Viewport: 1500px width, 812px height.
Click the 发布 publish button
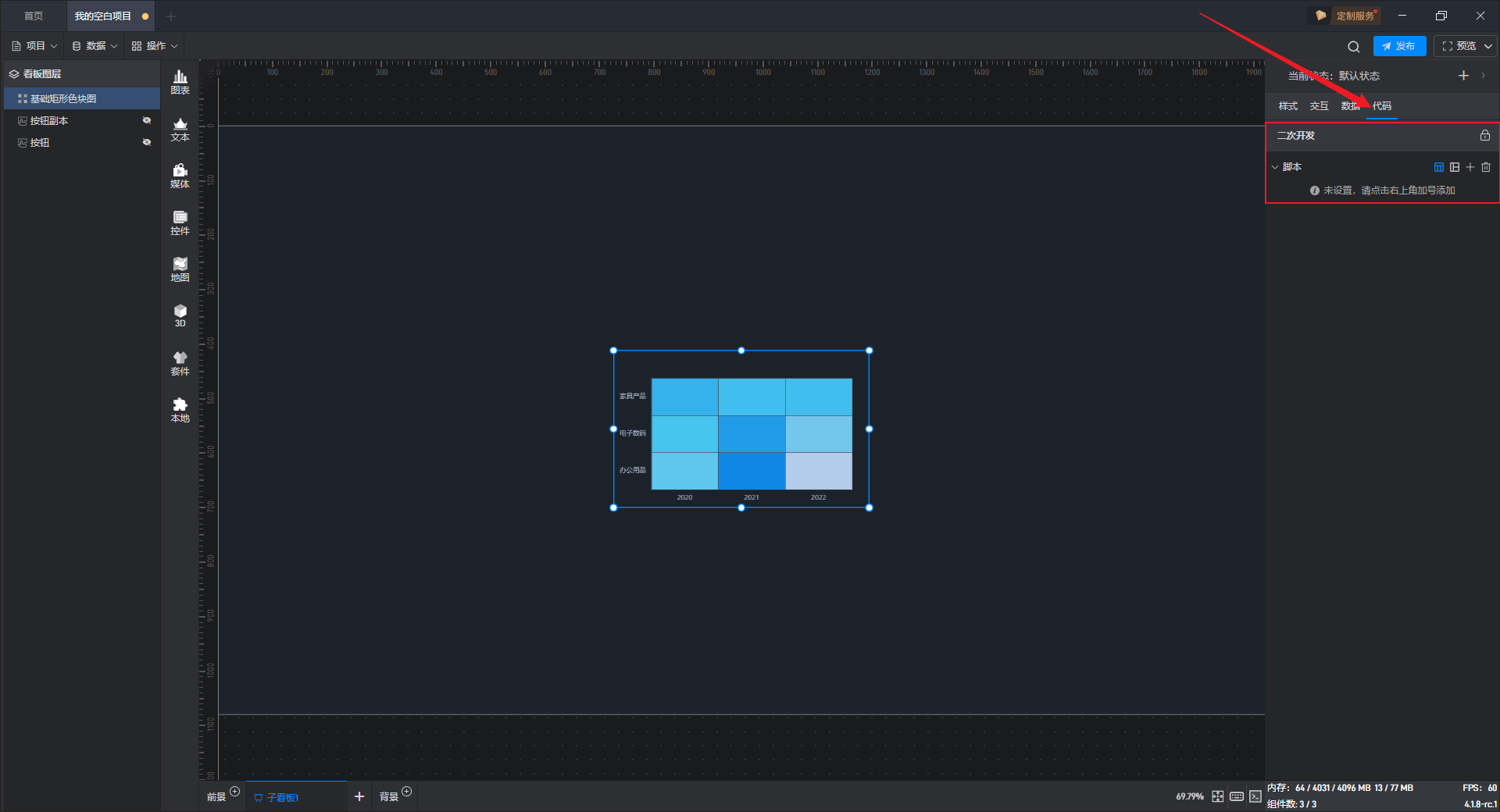1399,46
